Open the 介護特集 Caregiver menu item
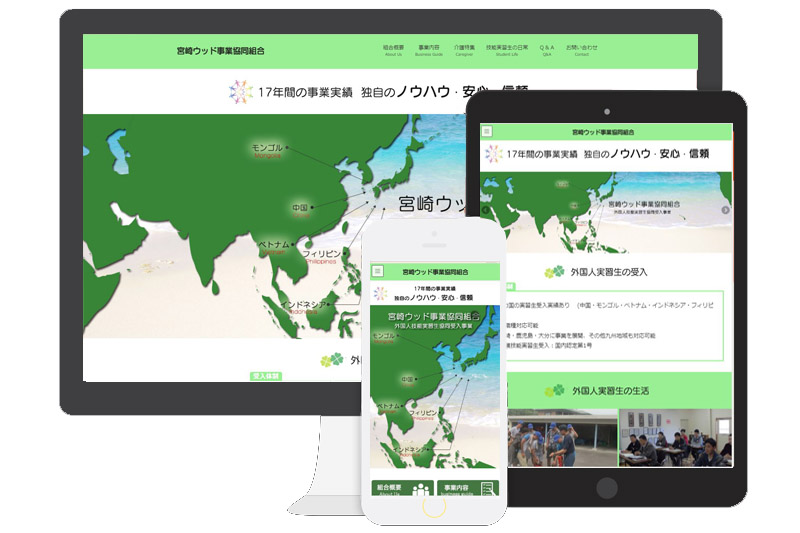Viewport: 800px width, 533px height. coord(464,50)
